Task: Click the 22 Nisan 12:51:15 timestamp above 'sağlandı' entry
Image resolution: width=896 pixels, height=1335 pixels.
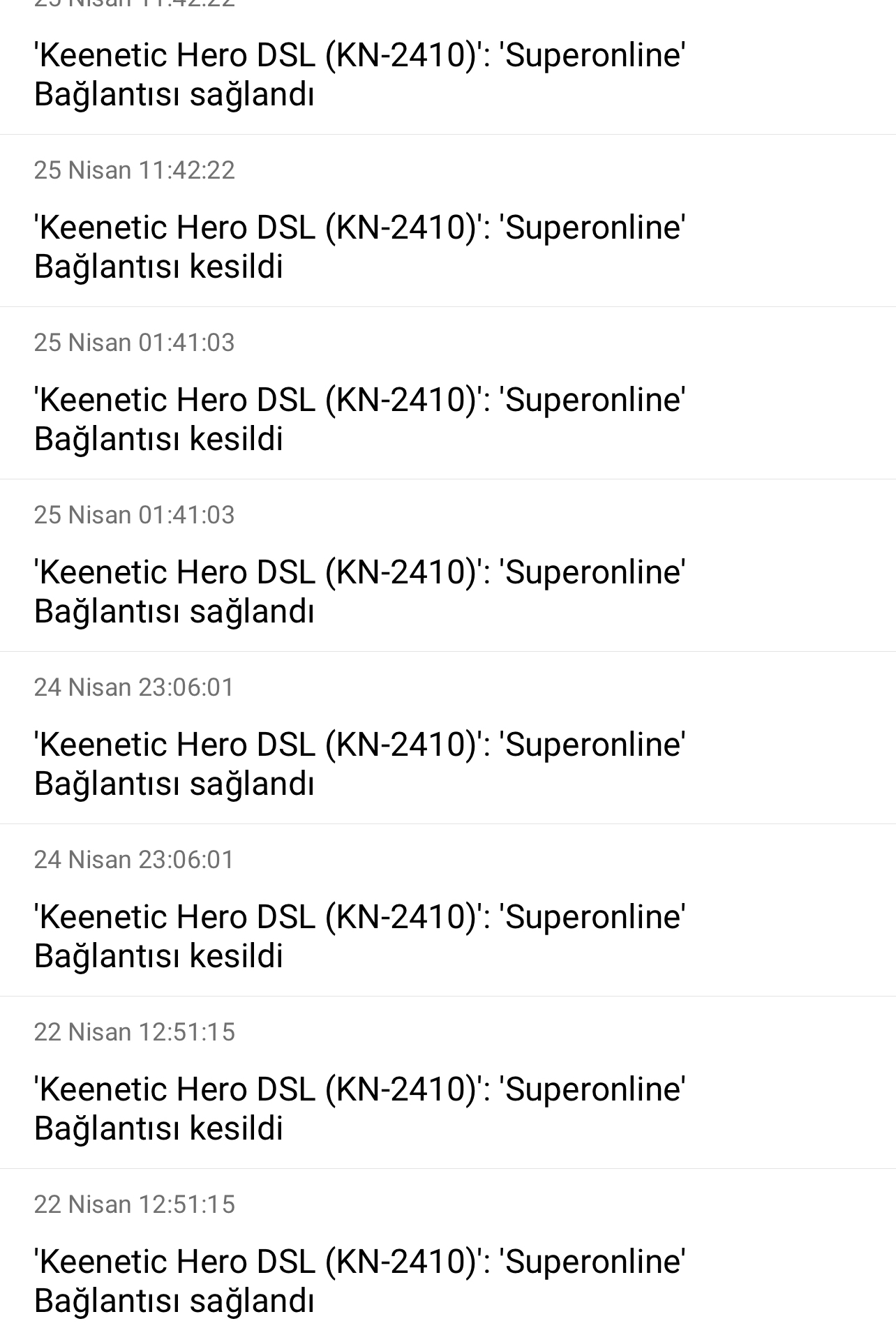Action: pyautogui.click(x=135, y=1205)
